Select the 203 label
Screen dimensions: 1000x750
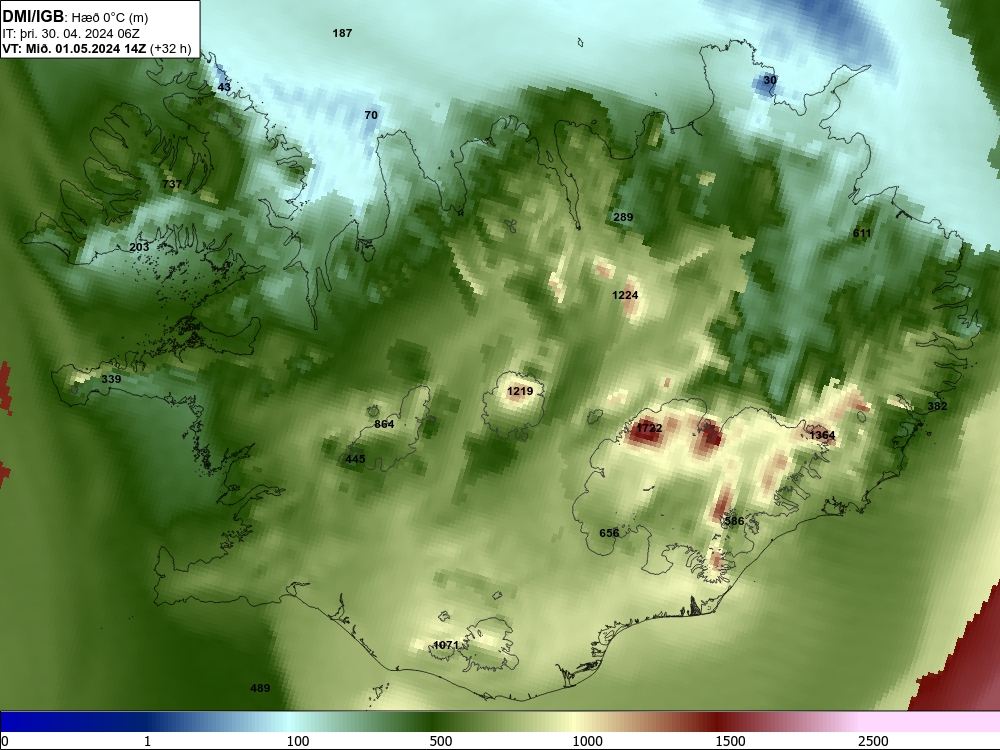[x=139, y=247]
